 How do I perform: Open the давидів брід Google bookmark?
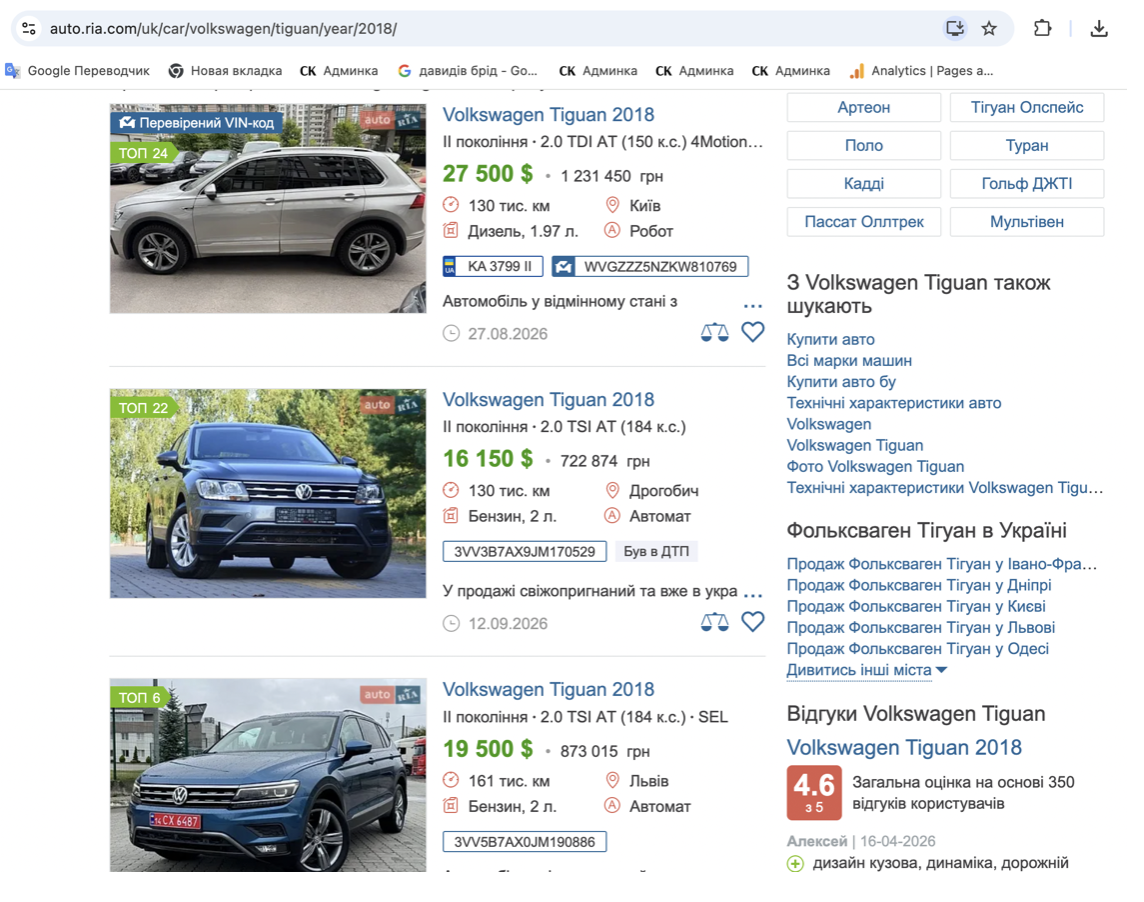point(468,71)
